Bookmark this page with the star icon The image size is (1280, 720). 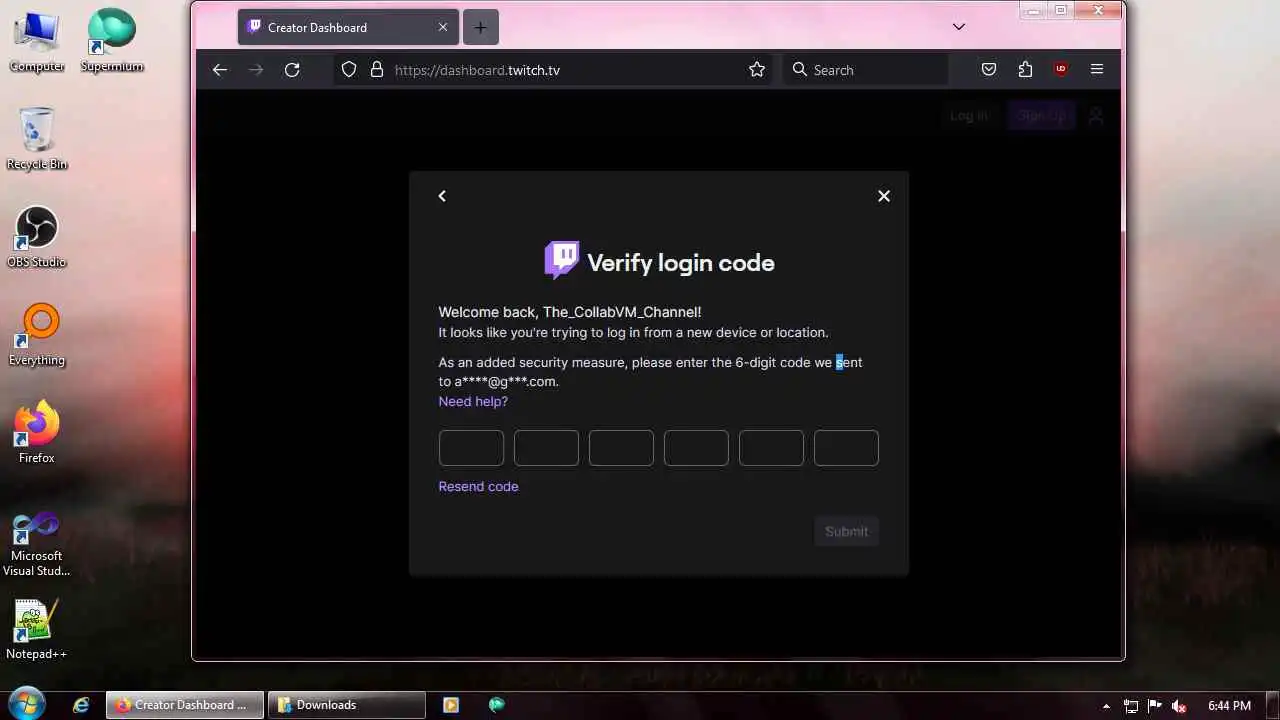[x=757, y=70]
